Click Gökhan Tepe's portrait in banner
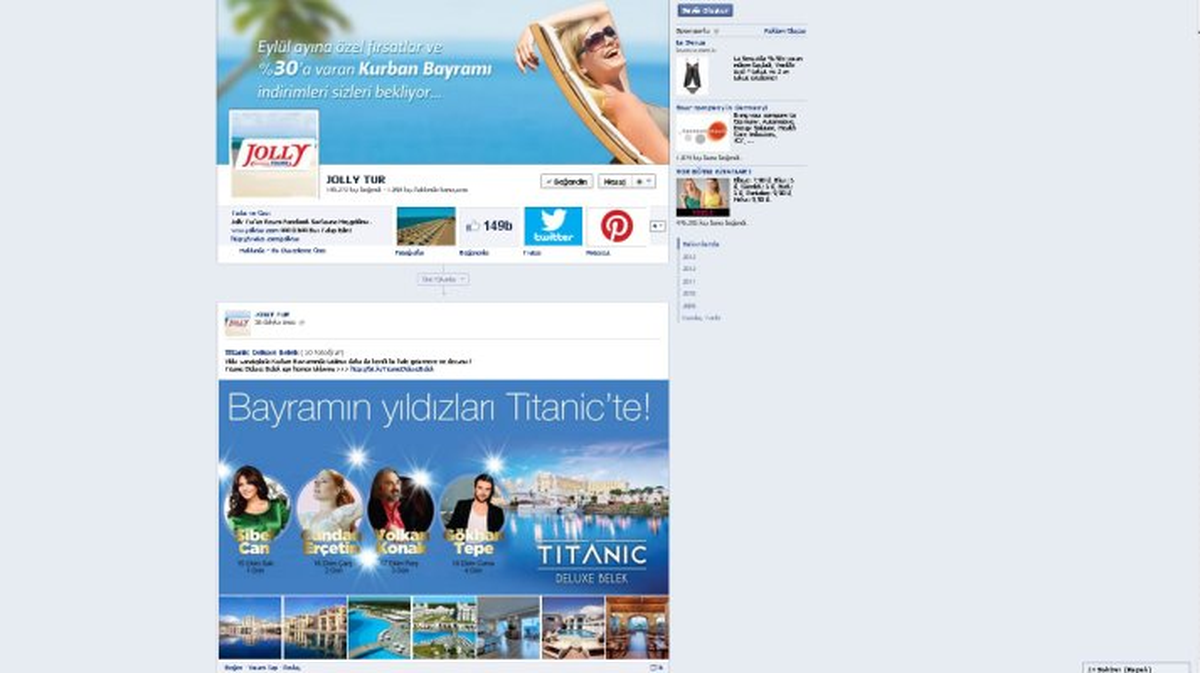 (x=472, y=505)
